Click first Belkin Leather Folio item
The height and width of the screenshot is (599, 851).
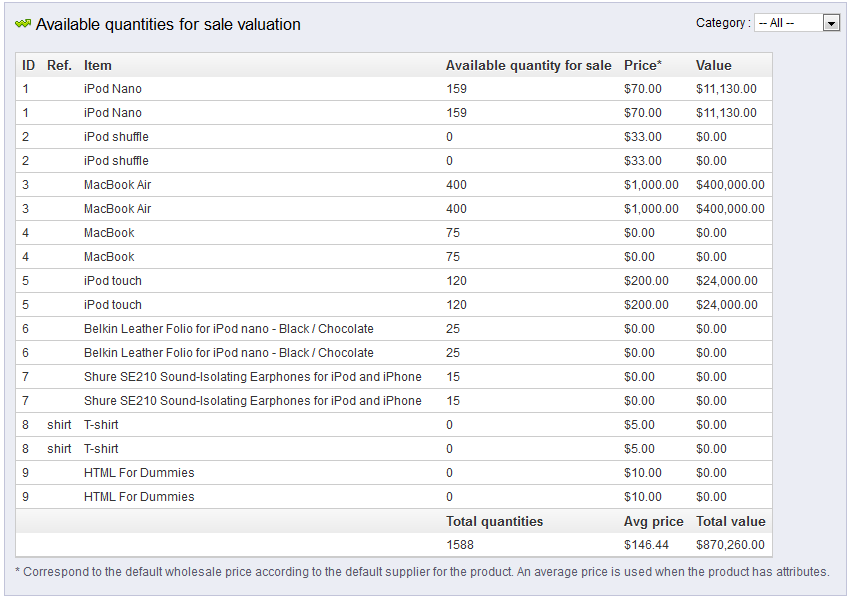tap(228, 329)
